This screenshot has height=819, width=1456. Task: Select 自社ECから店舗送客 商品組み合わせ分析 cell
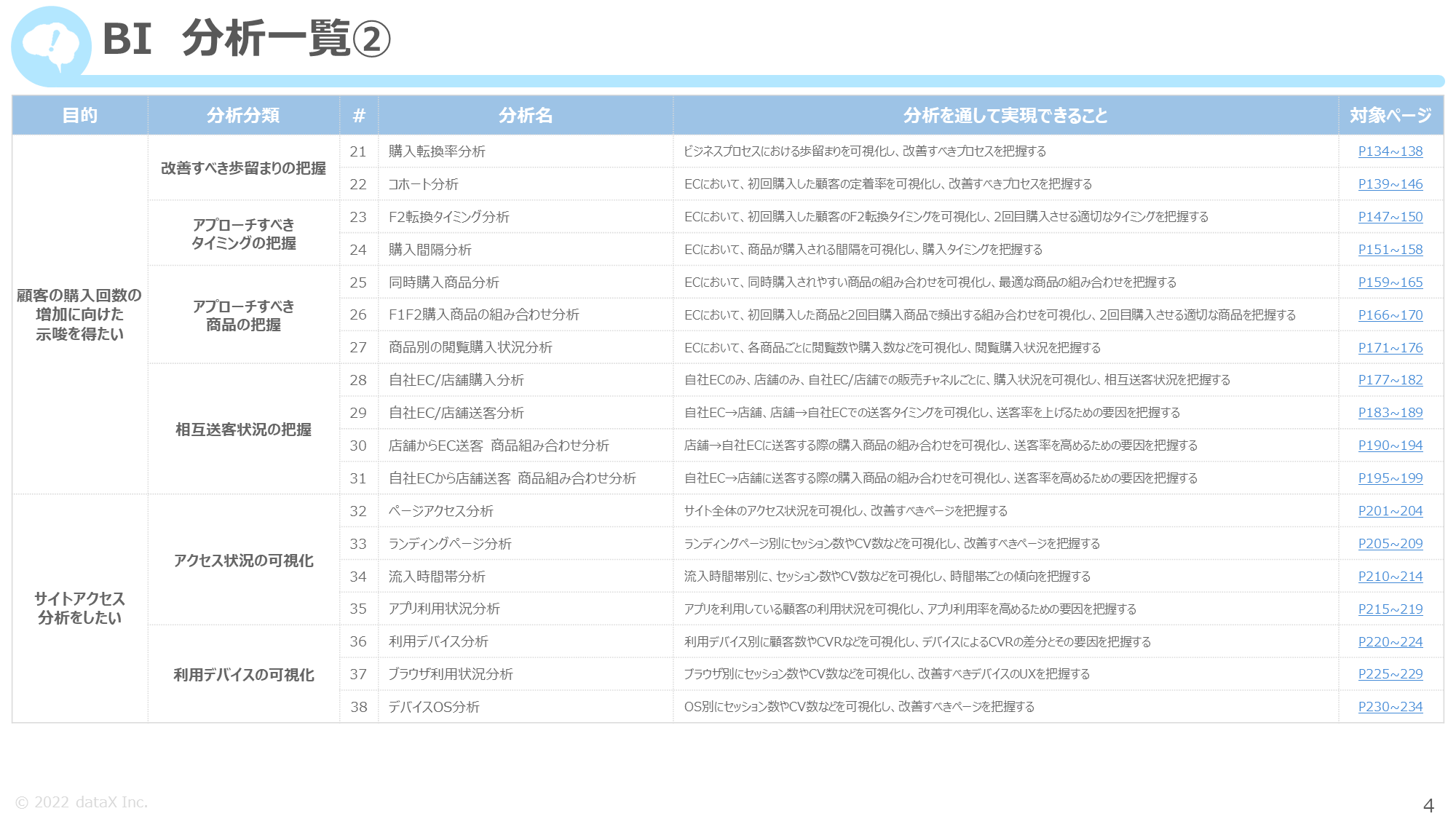526,478
